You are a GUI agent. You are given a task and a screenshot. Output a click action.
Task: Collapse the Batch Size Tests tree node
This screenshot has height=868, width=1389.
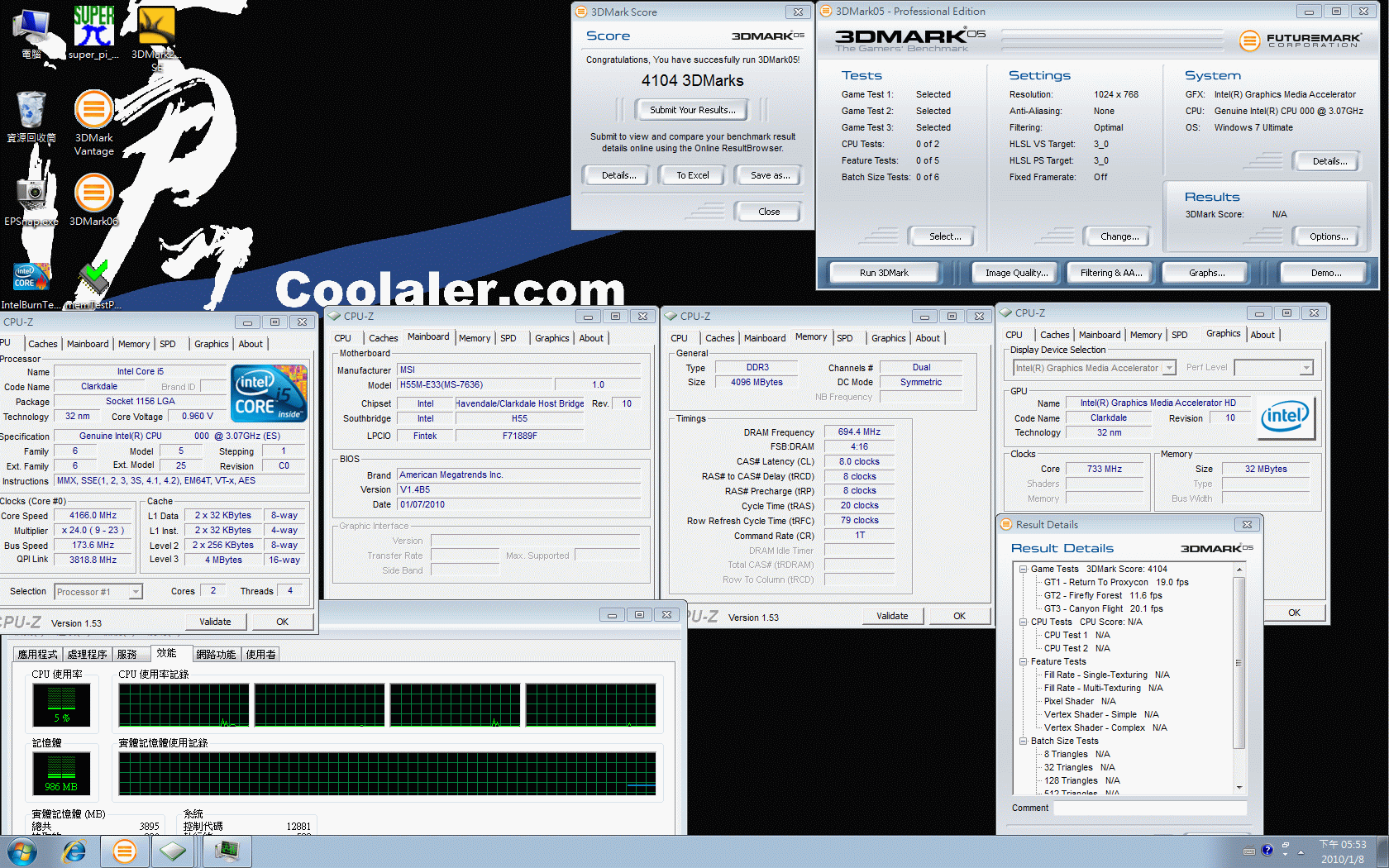pos(1023,741)
